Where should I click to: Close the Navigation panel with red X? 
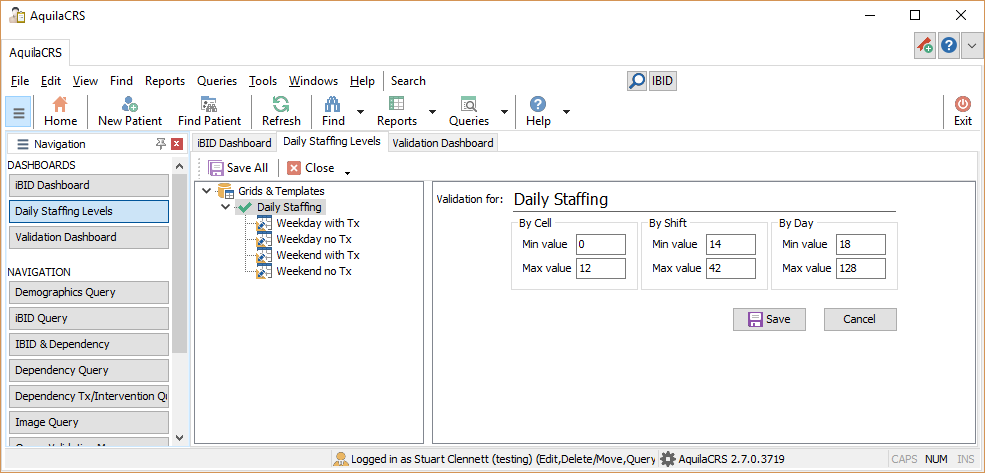[x=177, y=144]
